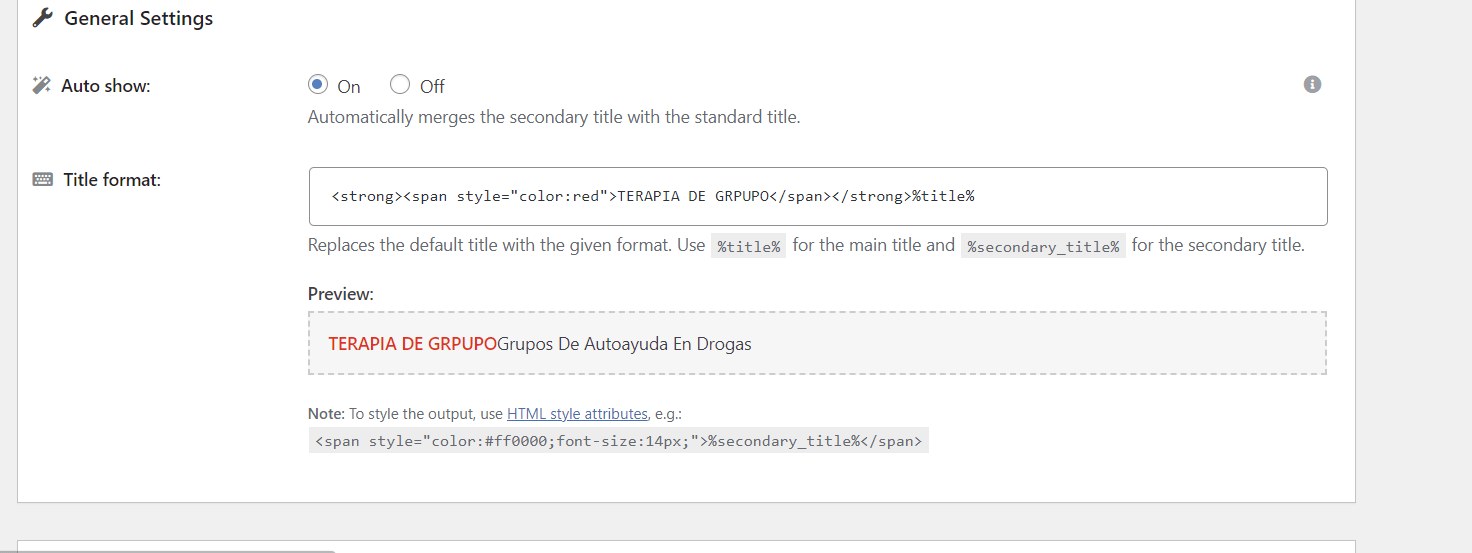Open the info icon in the Auto show row
Screen dimensions: 1472x553
[x=1313, y=84]
